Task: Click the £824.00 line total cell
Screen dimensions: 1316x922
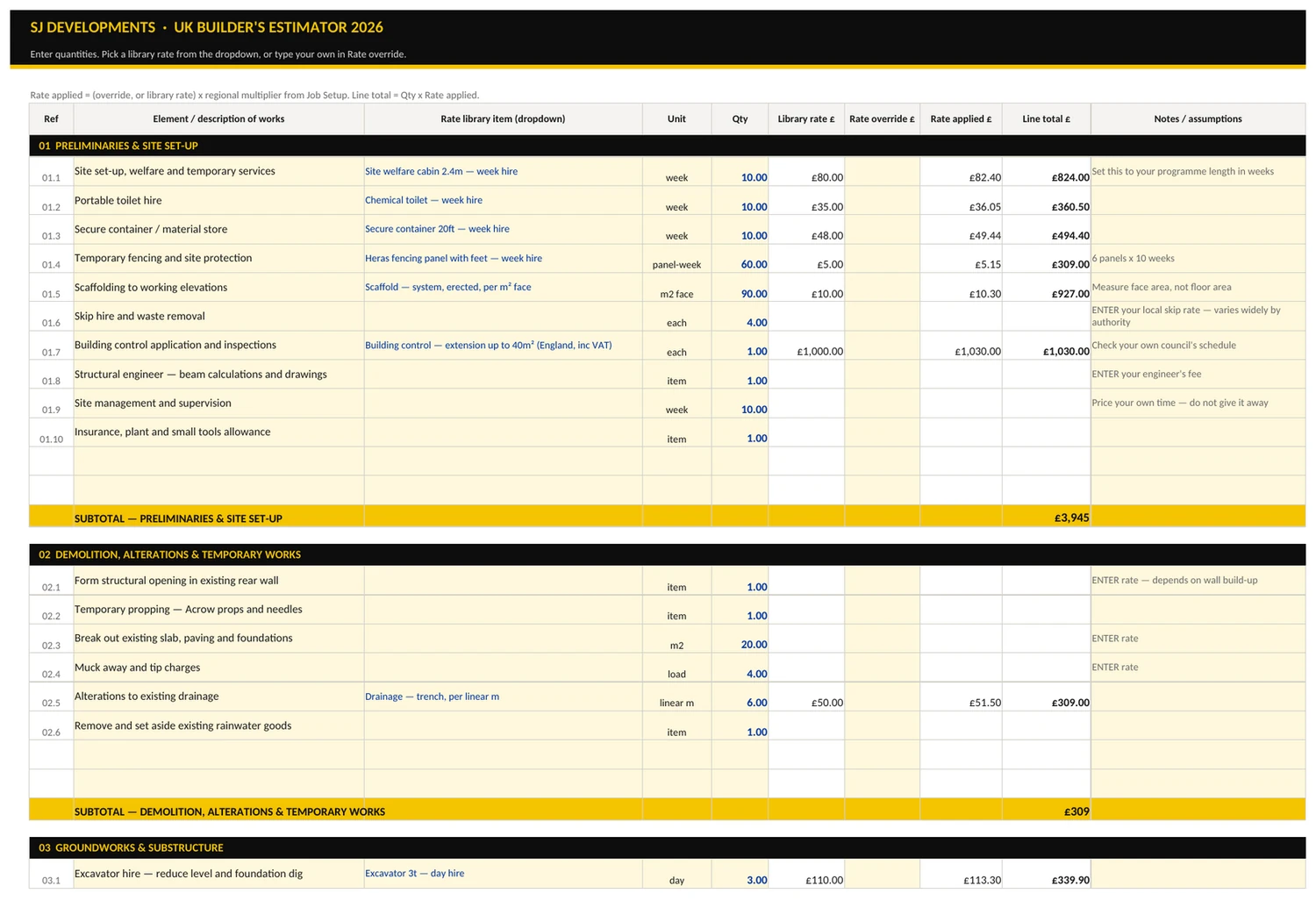Action: (x=1046, y=172)
